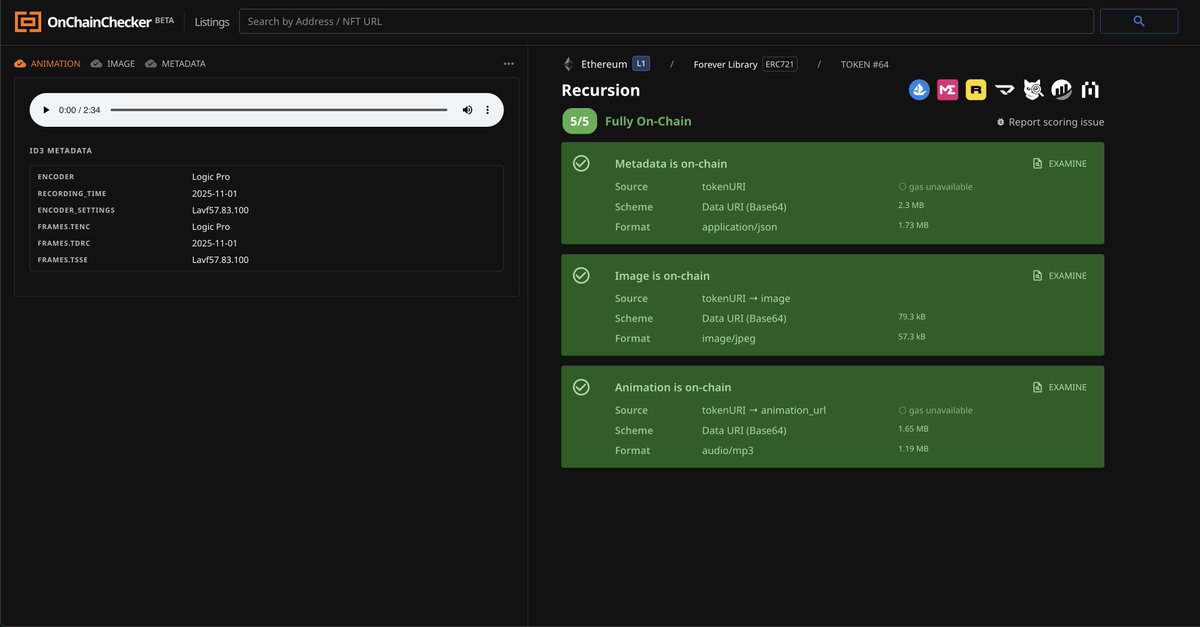The height and width of the screenshot is (627, 1200).
Task: Mute the audio player volume
Action: (x=467, y=110)
